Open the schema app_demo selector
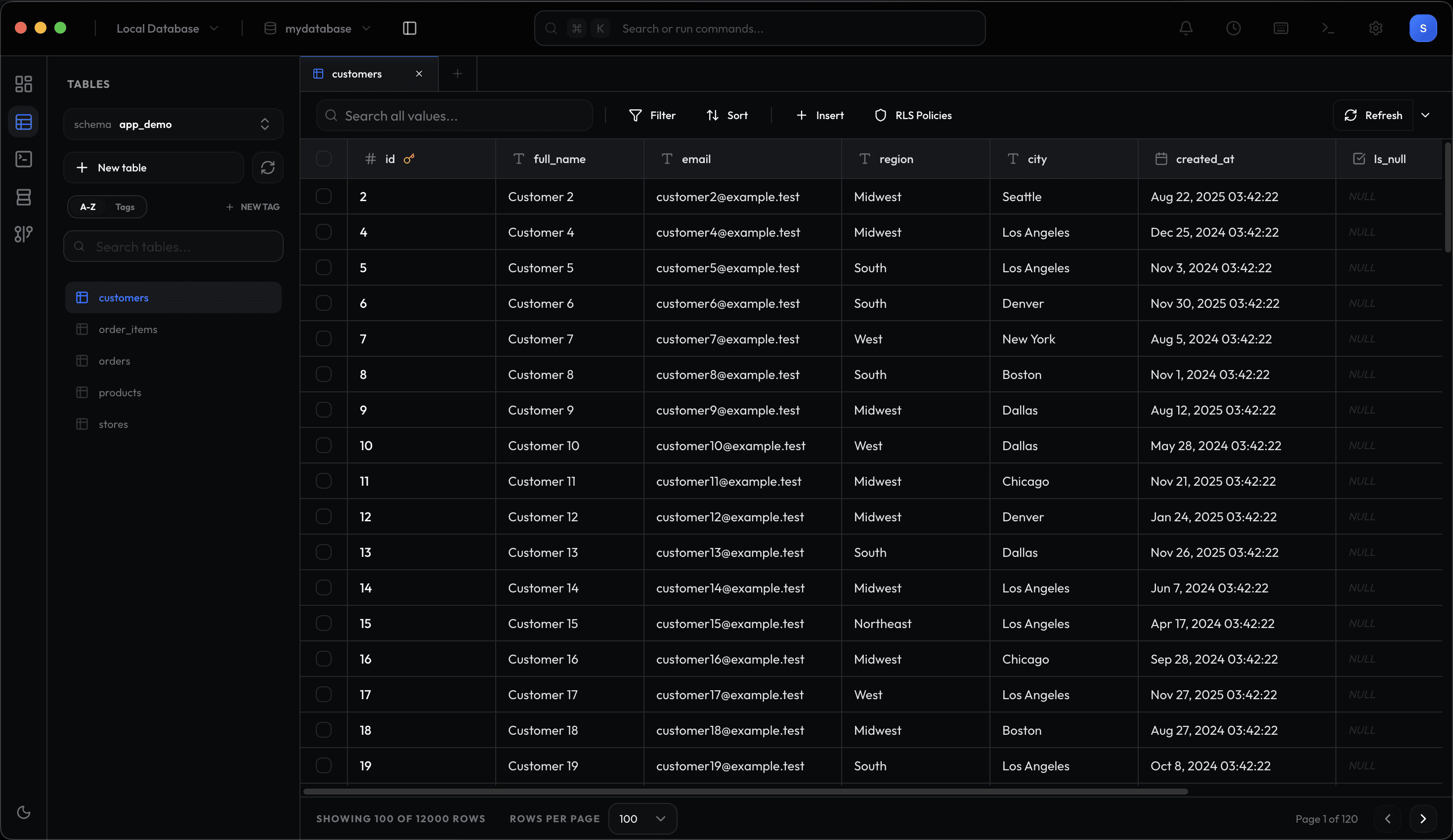Viewport: 1453px width, 840px height. point(173,124)
